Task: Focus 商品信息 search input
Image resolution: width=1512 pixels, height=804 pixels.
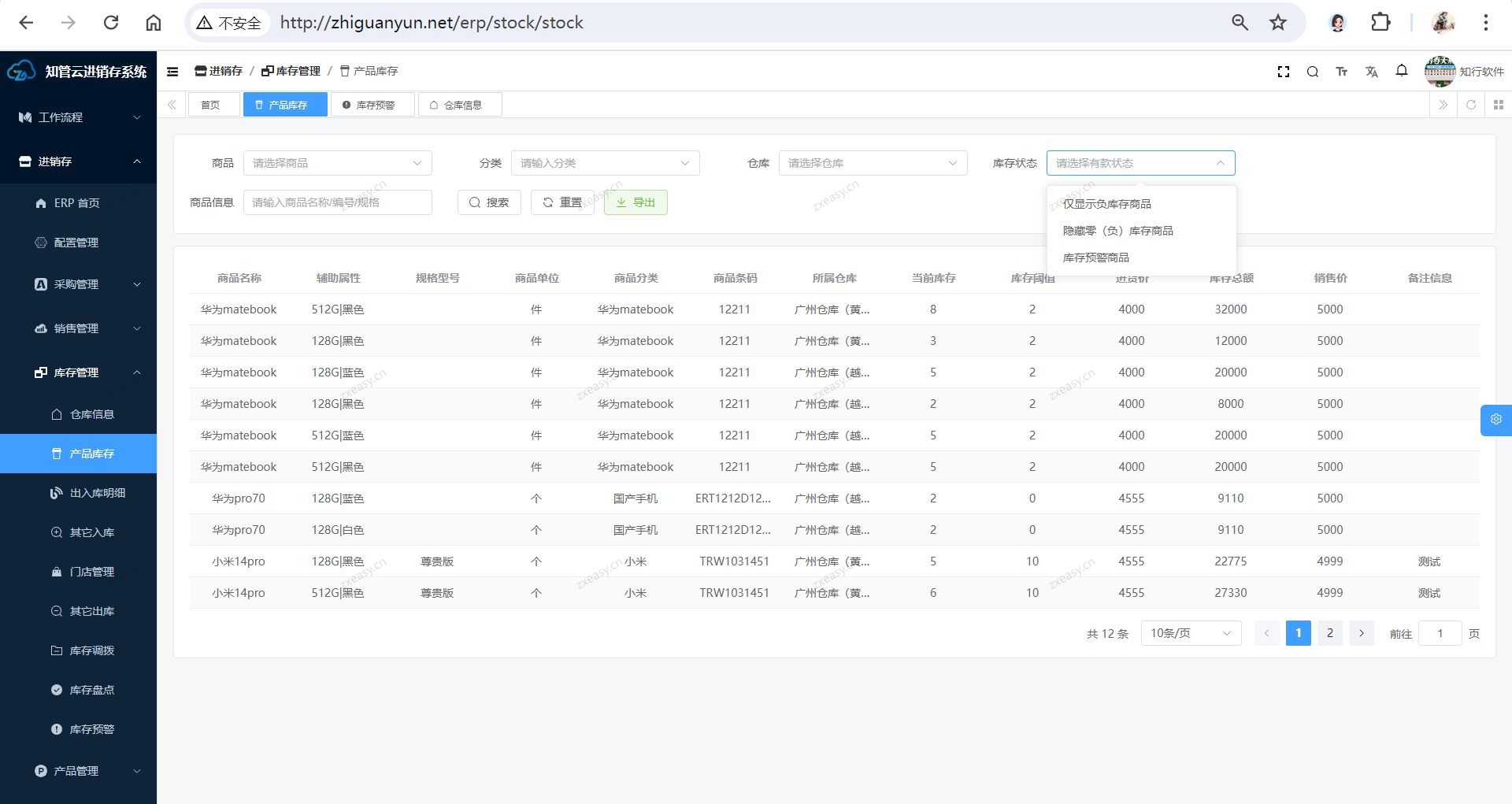Action: pos(337,202)
